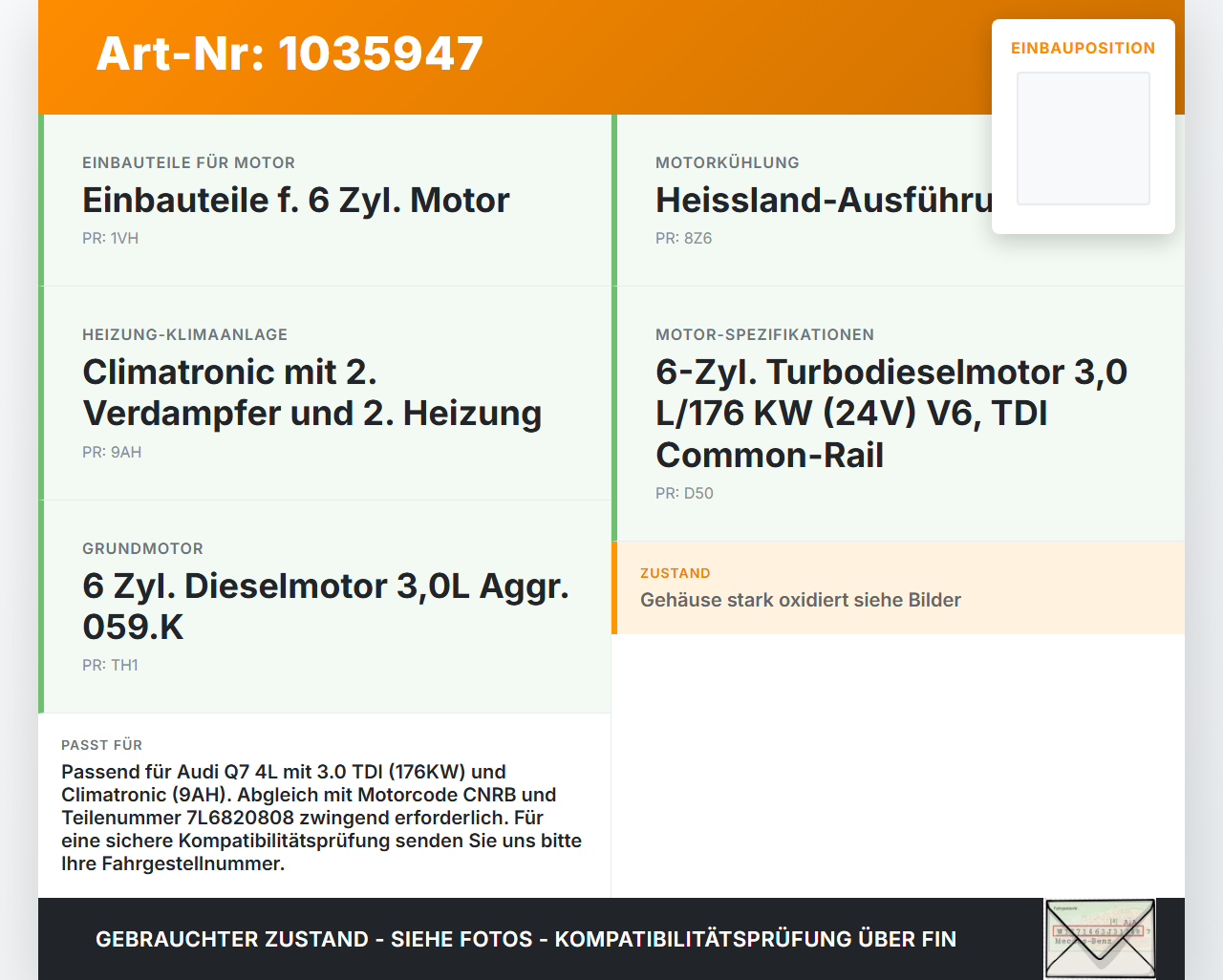The width and height of the screenshot is (1223, 980).
Task: Click the PR: TH1 code
Action: click(110, 665)
